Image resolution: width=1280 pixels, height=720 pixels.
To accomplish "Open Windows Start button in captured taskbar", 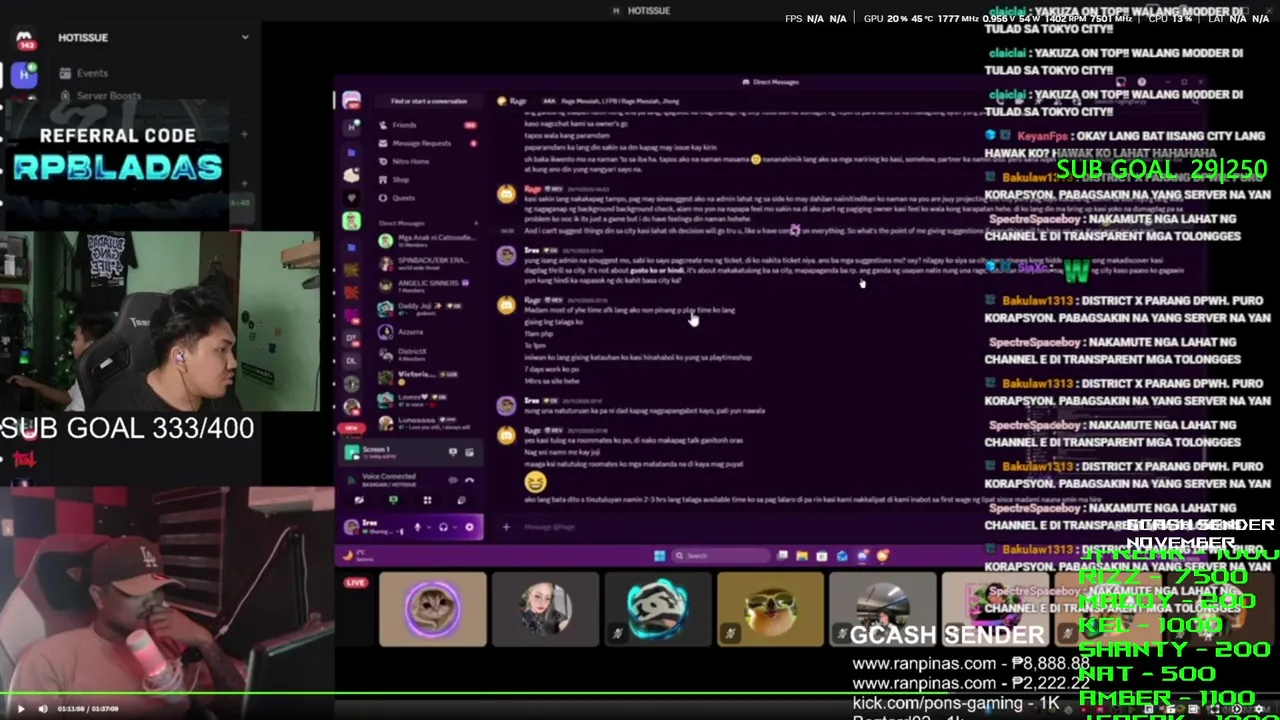I will coord(659,556).
